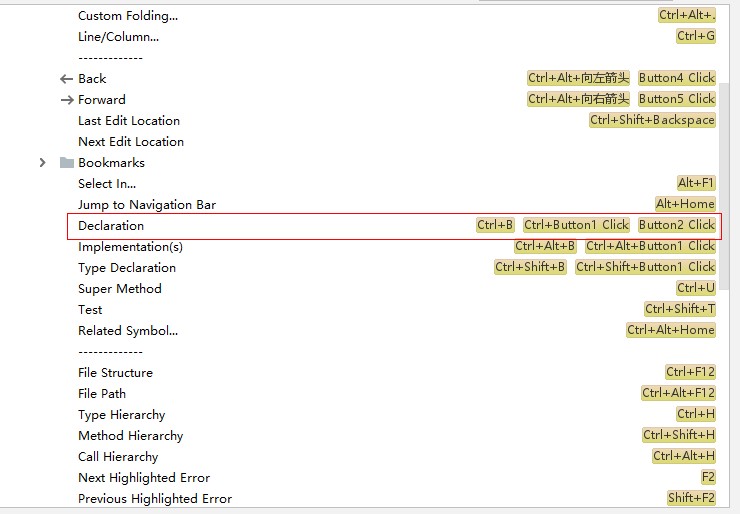
Task: Click the Ctrl+Alt+B shortcut badge
Action: (545, 246)
